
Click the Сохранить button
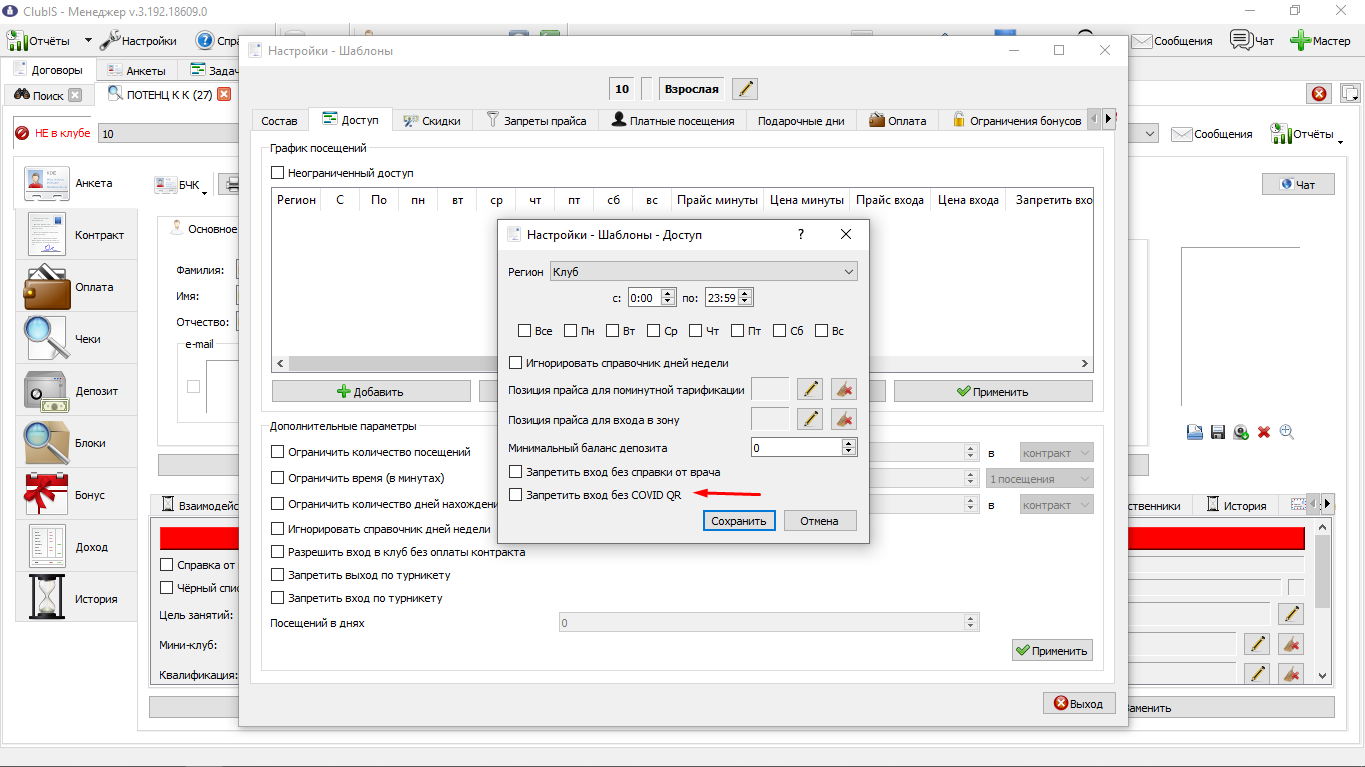pyautogui.click(x=739, y=521)
